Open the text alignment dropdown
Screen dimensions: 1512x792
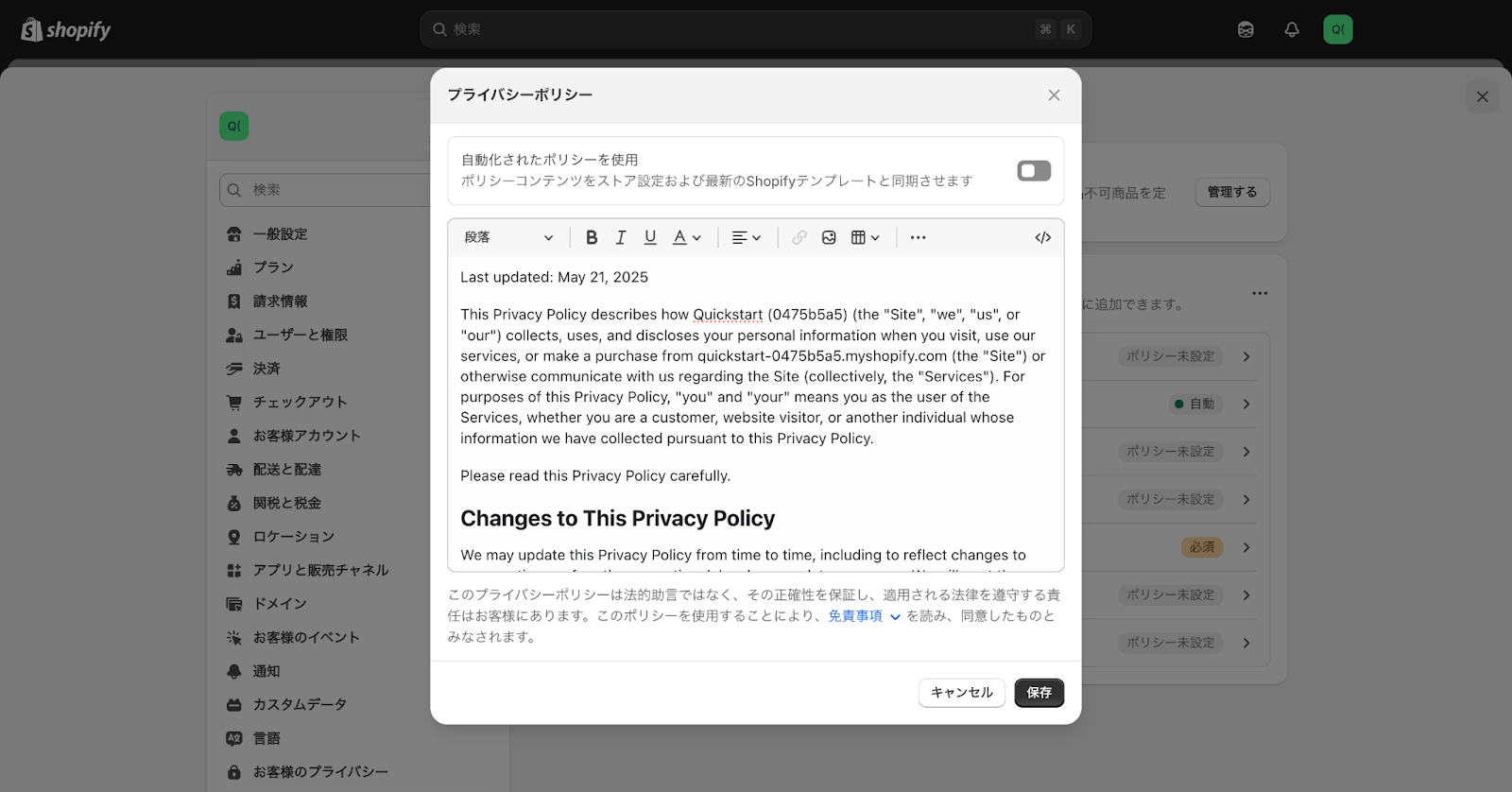tap(747, 237)
